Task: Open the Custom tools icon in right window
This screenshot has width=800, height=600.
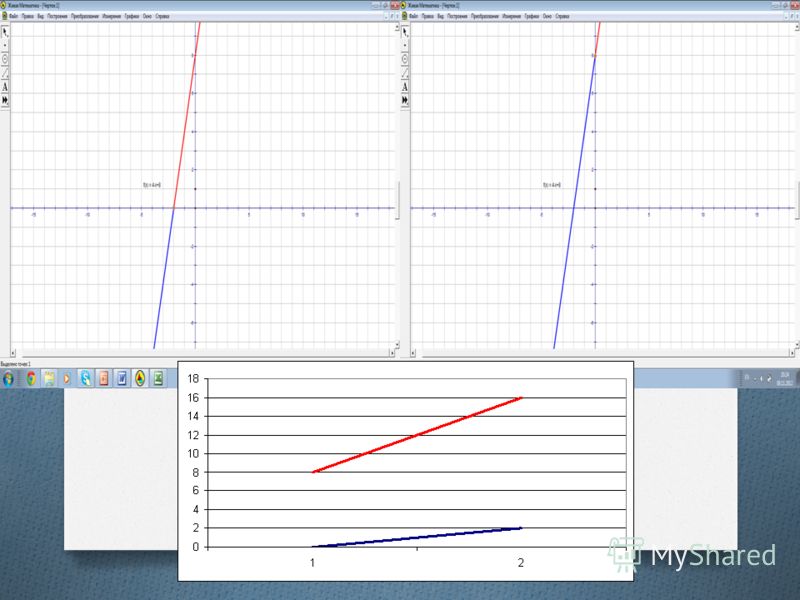Action: [x=405, y=101]
